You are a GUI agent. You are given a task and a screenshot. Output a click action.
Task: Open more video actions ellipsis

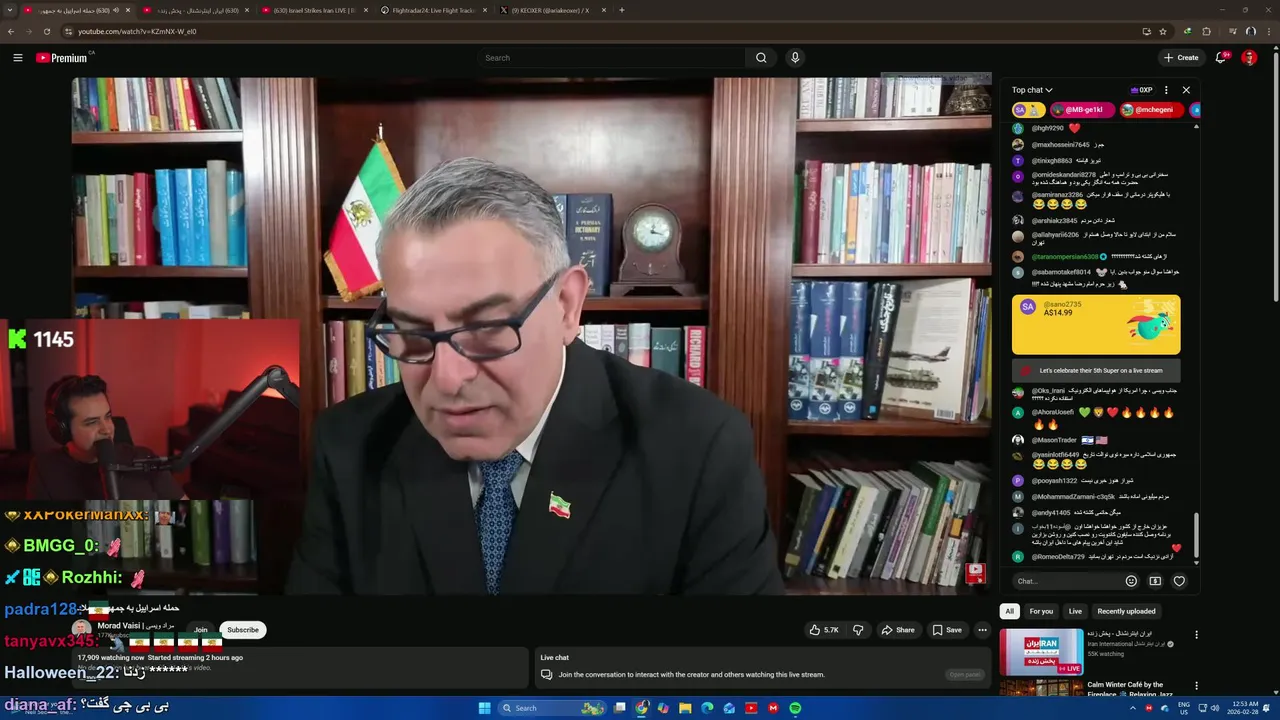pyautogui.click(x=982, y=630)
